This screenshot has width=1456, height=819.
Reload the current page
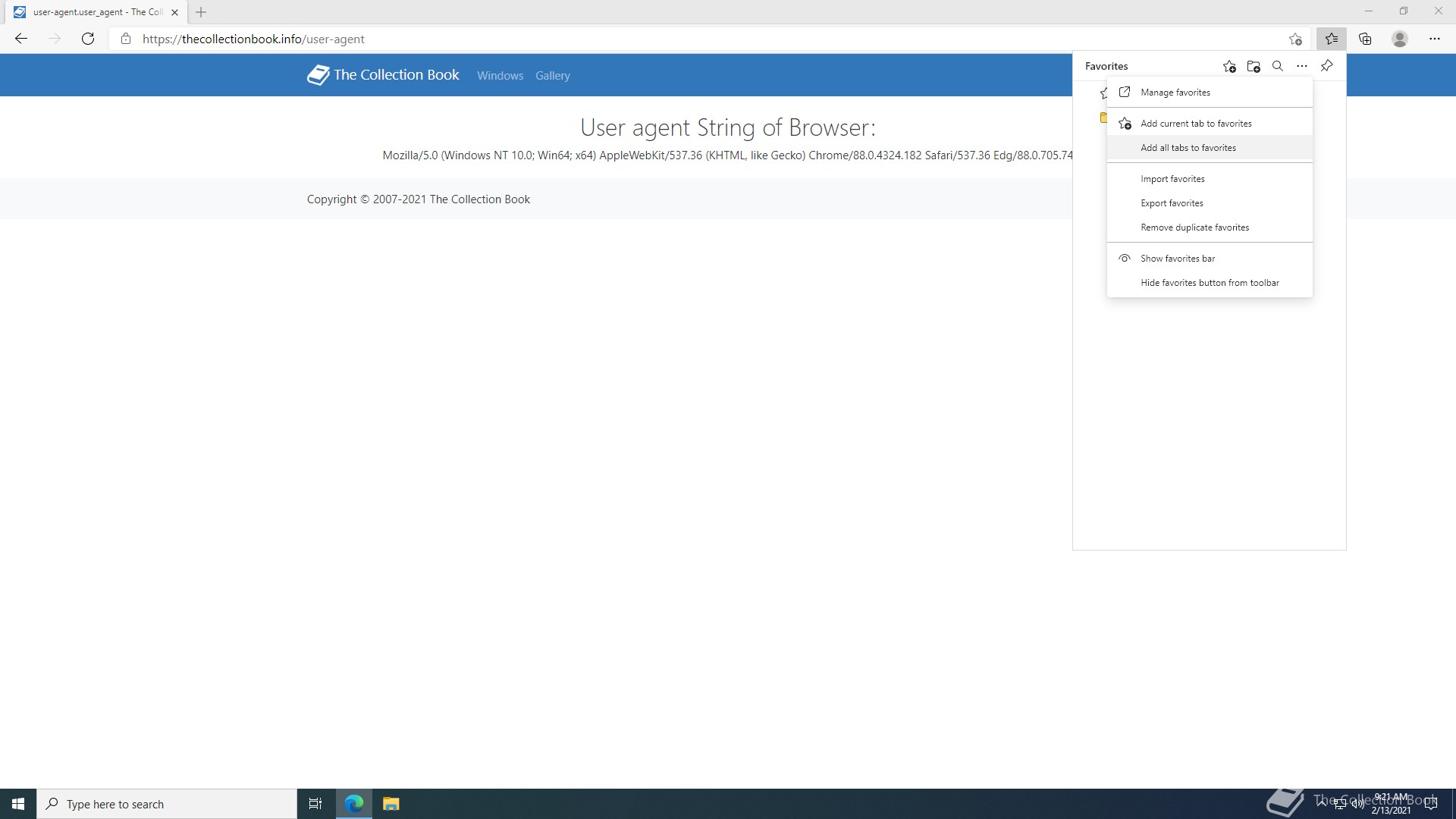(88, 39)
